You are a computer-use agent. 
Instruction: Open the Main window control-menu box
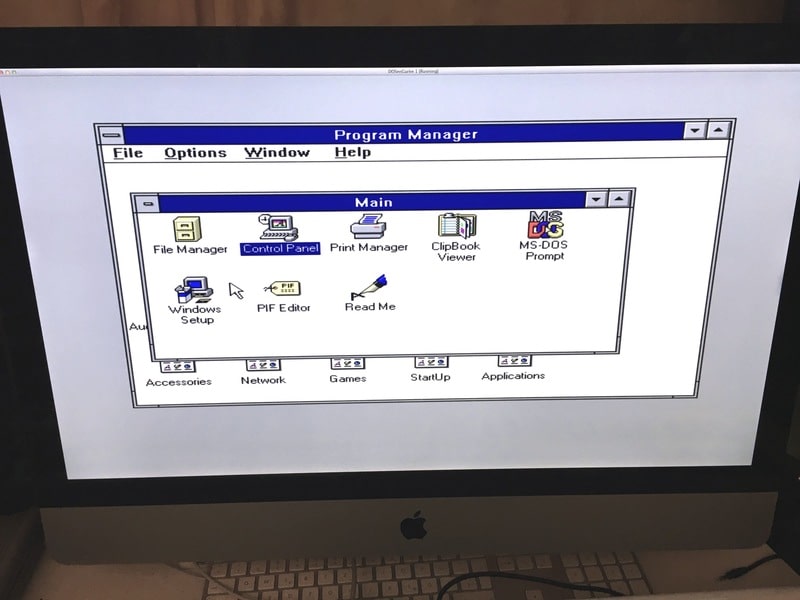(147, 204)
